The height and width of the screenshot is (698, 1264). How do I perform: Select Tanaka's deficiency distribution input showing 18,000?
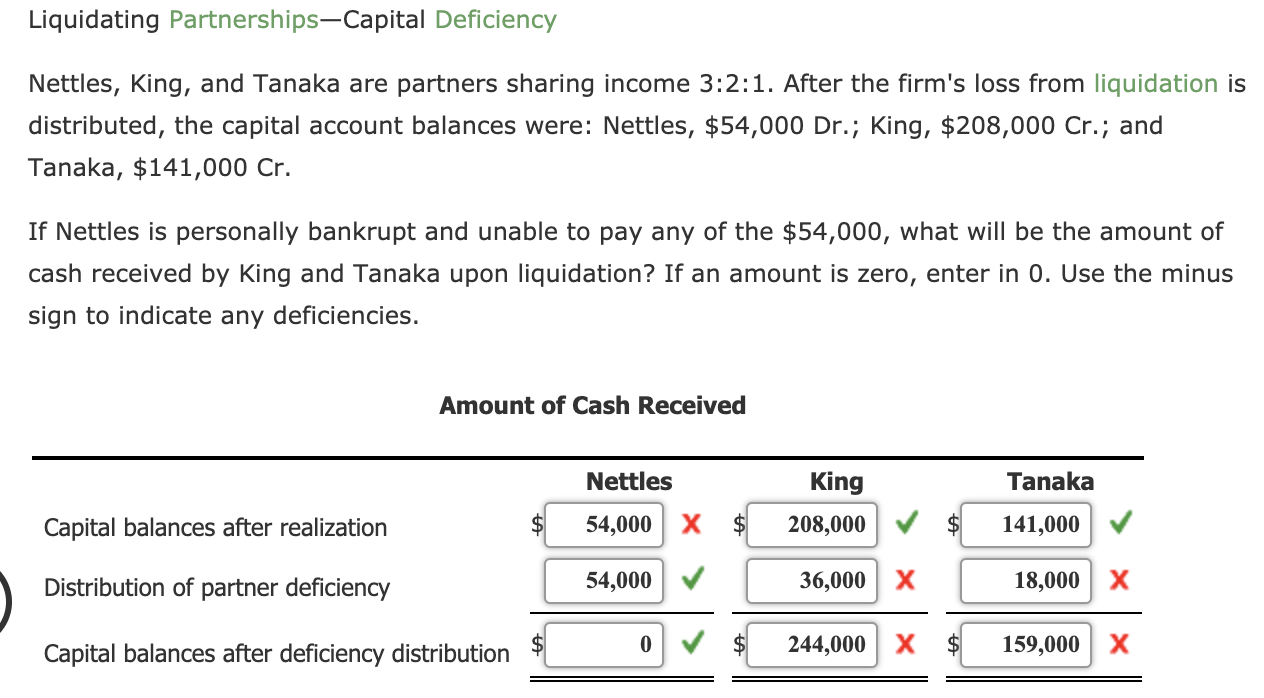pos(1026,580)
